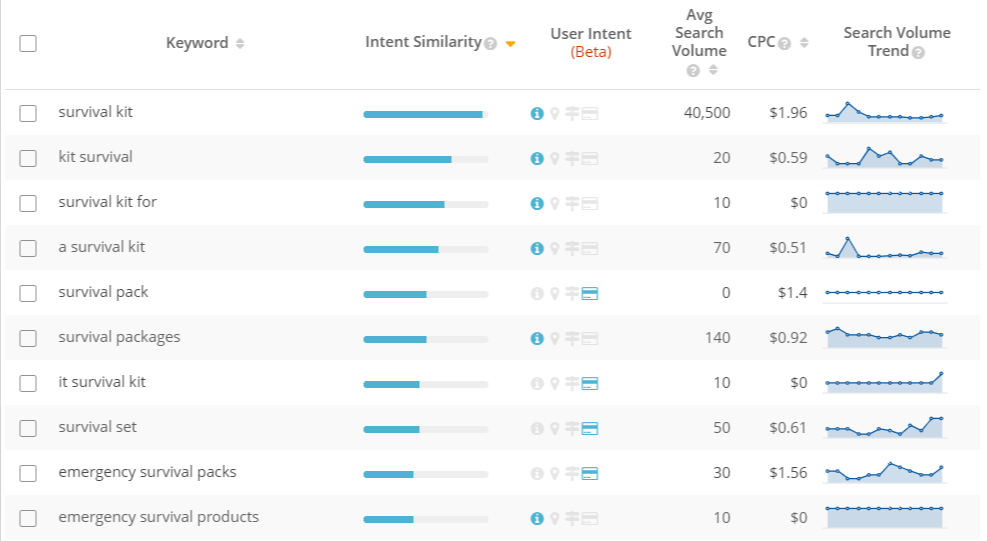Open the survival packages keyword

[x=119, y=338]
